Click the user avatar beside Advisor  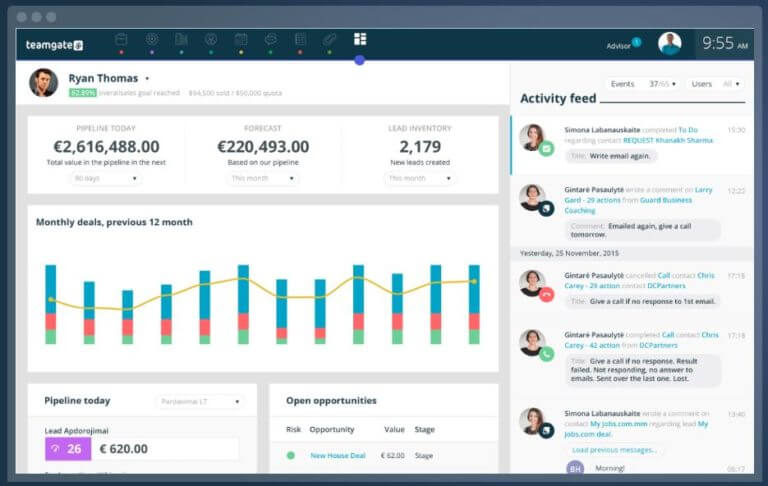[669, 43]
